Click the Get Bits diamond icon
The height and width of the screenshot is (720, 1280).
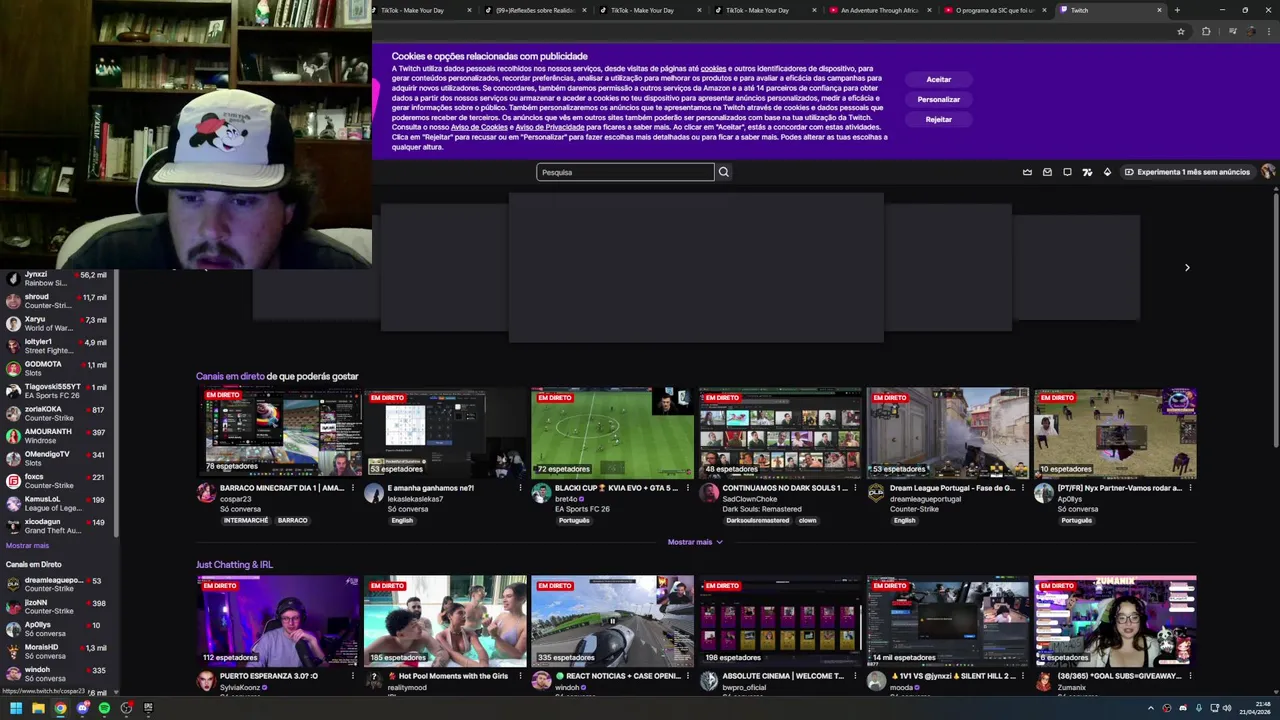[x=1107, y=172]
